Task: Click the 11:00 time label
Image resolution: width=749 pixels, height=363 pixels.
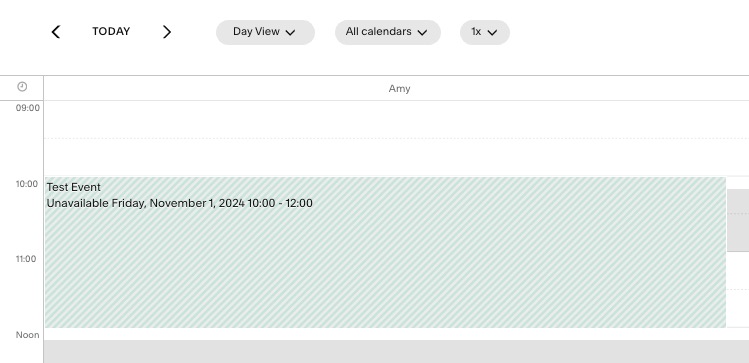Action: 26,259
